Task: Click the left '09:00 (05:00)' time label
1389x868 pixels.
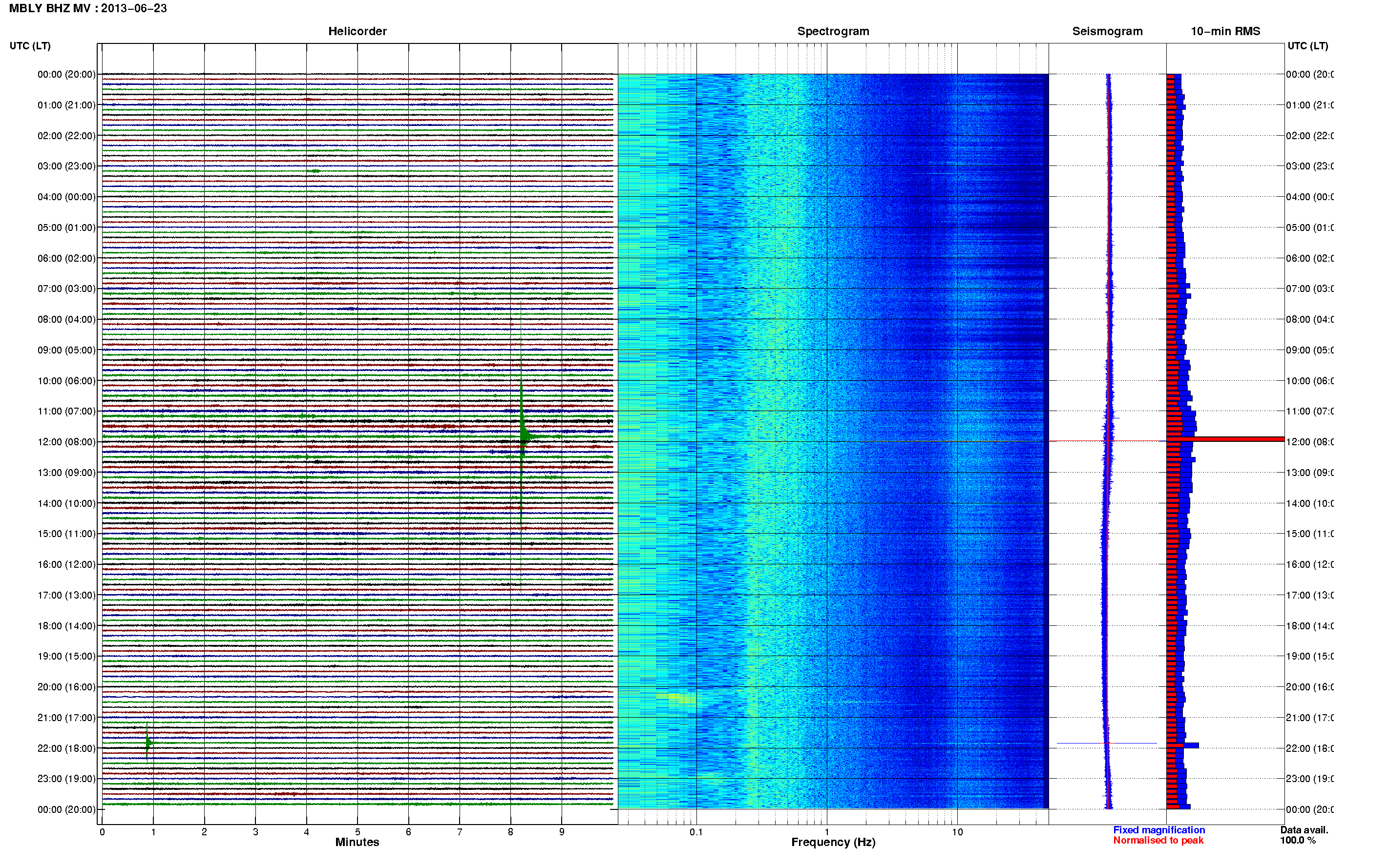Action: coord(66,350)
